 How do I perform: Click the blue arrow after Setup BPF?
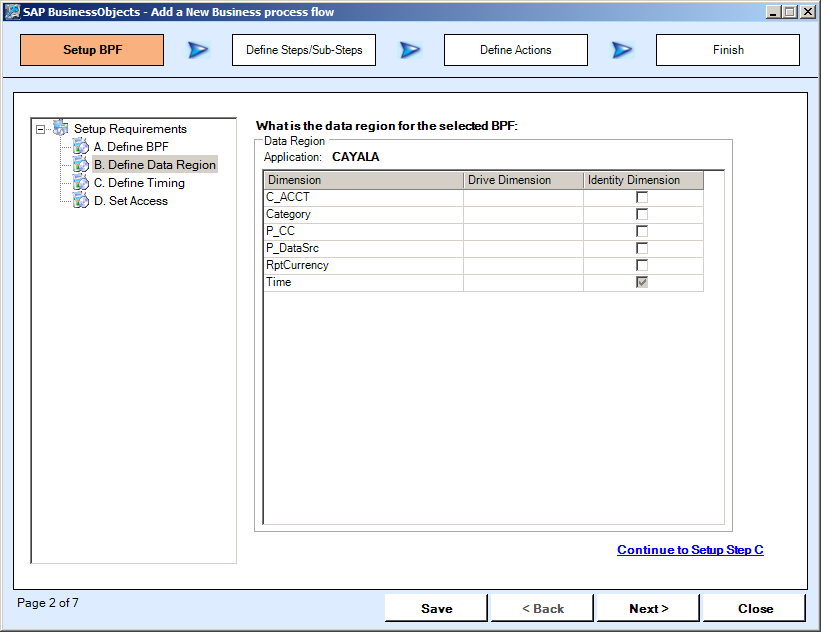tap(198, 50)
